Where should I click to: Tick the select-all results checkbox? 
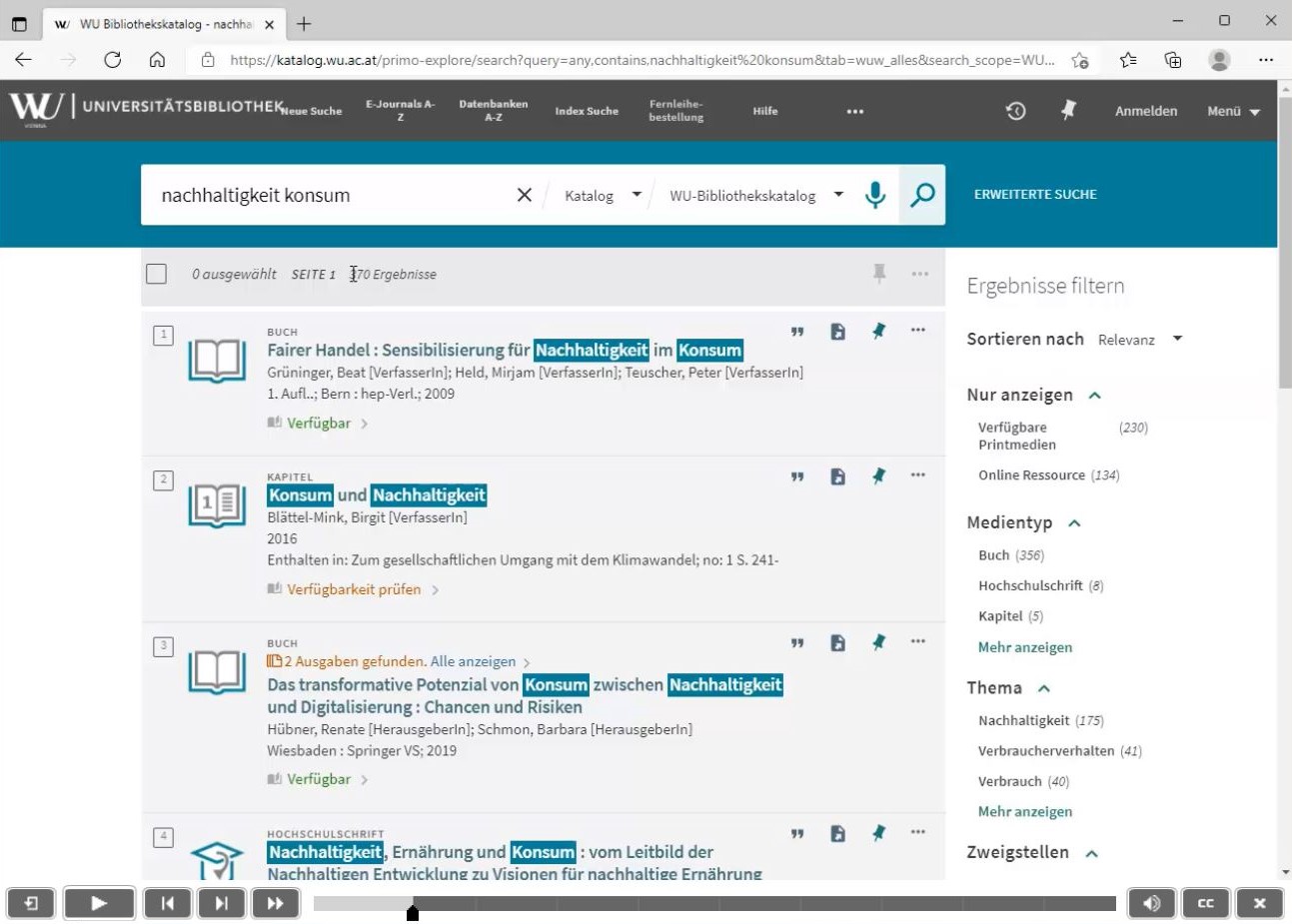click(157, 274)
